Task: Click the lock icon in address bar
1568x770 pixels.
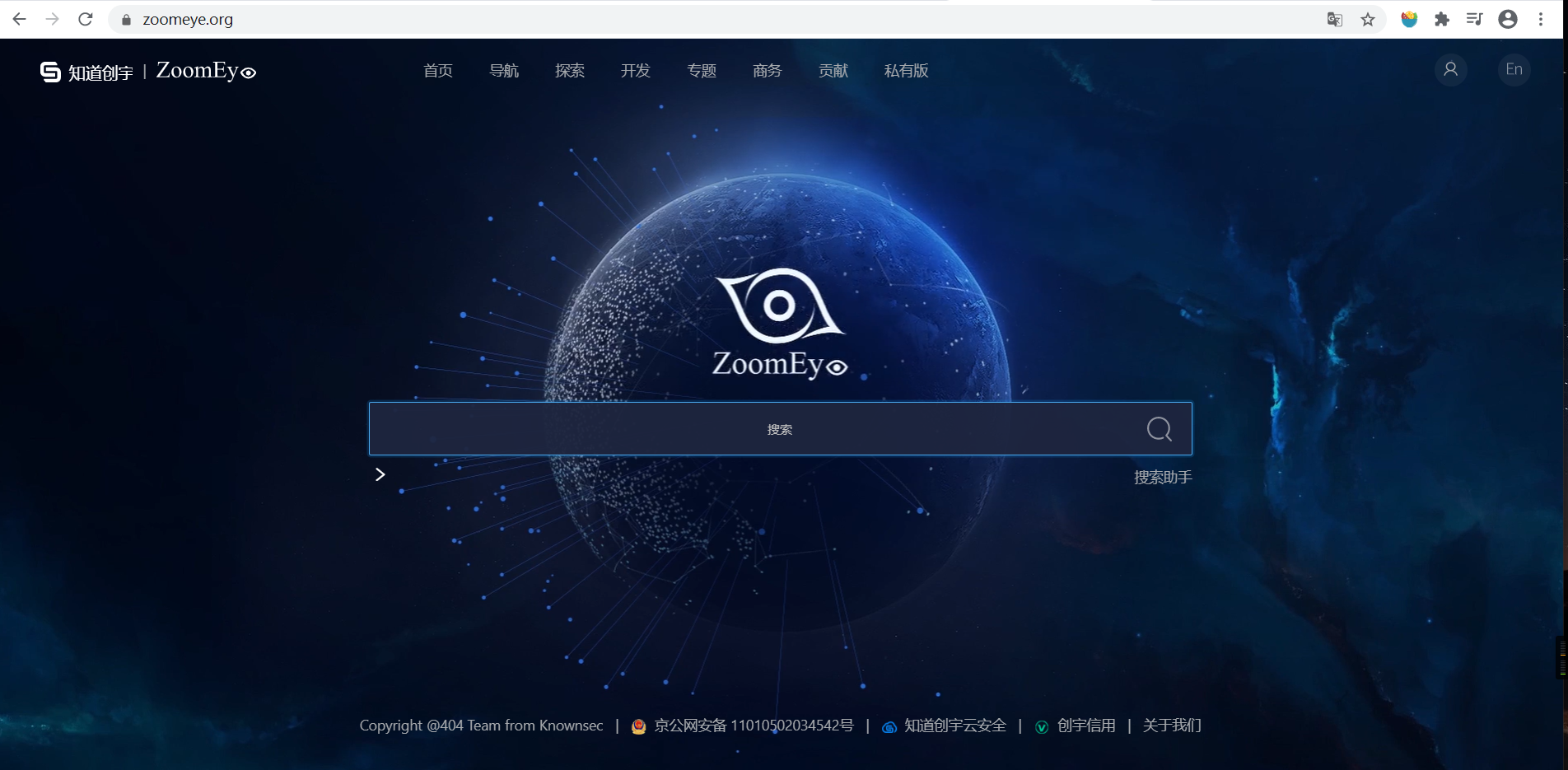Action: tap(126, 20)
